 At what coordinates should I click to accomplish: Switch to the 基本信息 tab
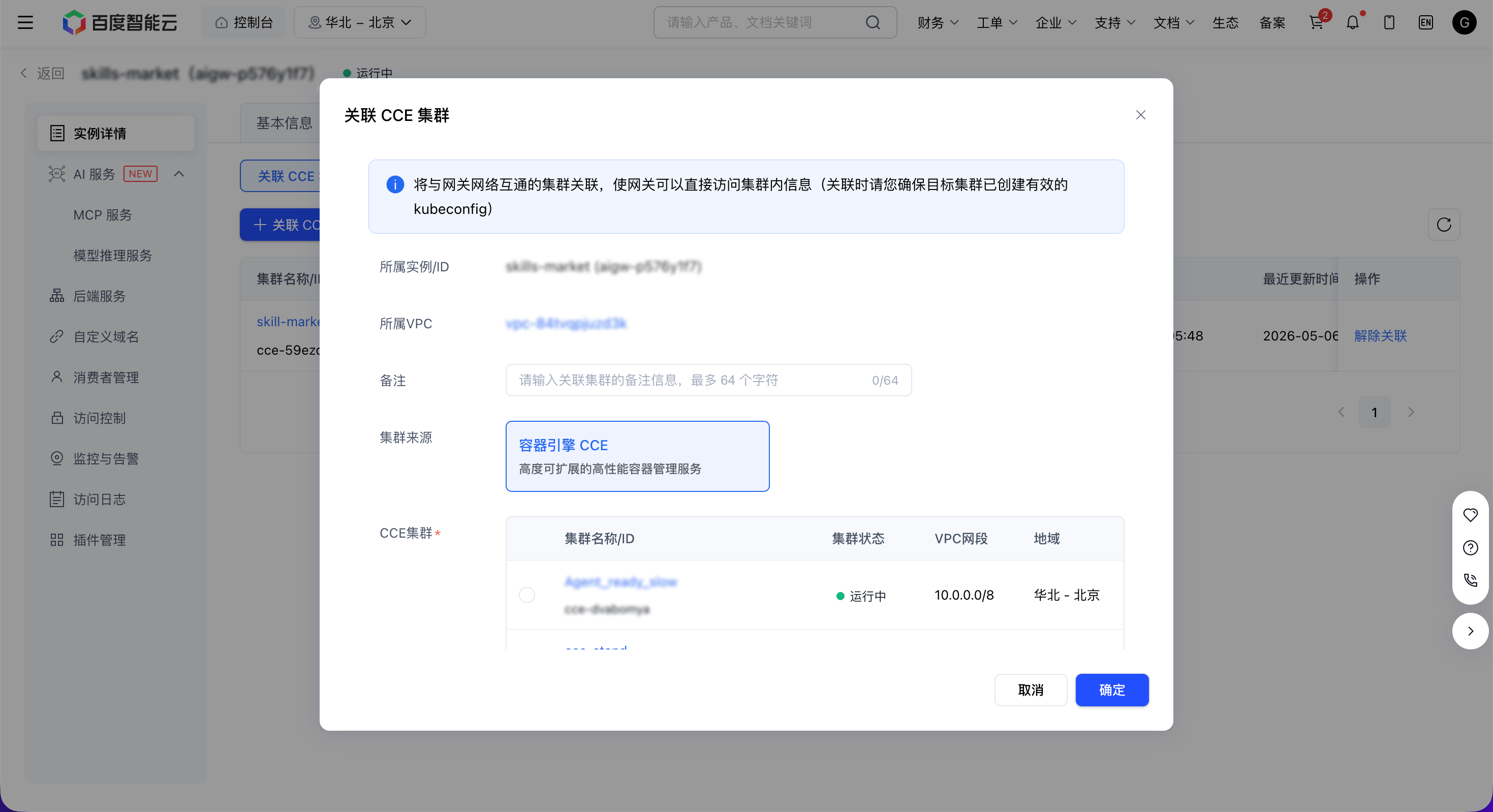284,123
